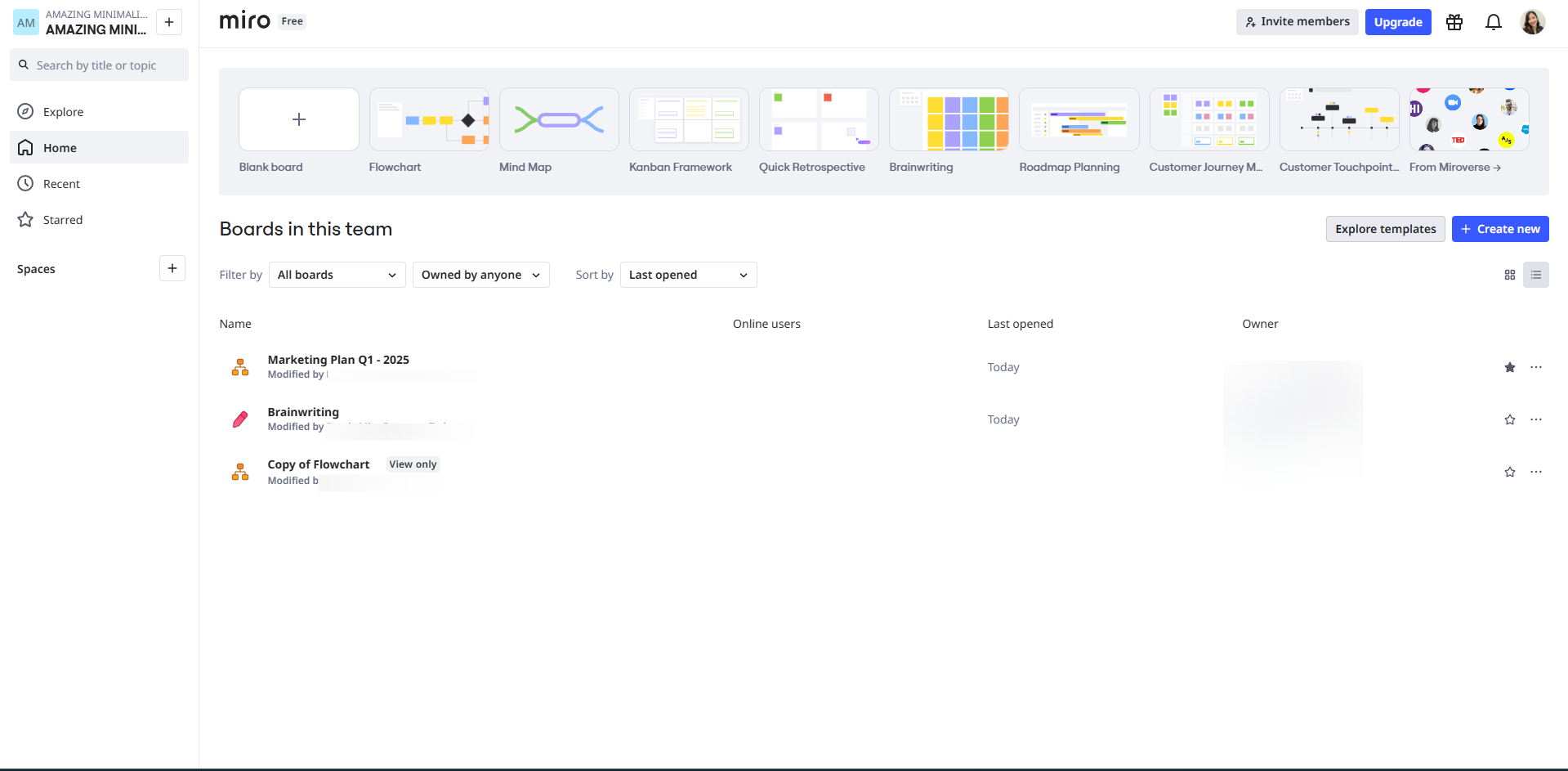Create a Blank board from thumbnail
This screenshot has height=771, width=1568.
(x=299, y=119)
